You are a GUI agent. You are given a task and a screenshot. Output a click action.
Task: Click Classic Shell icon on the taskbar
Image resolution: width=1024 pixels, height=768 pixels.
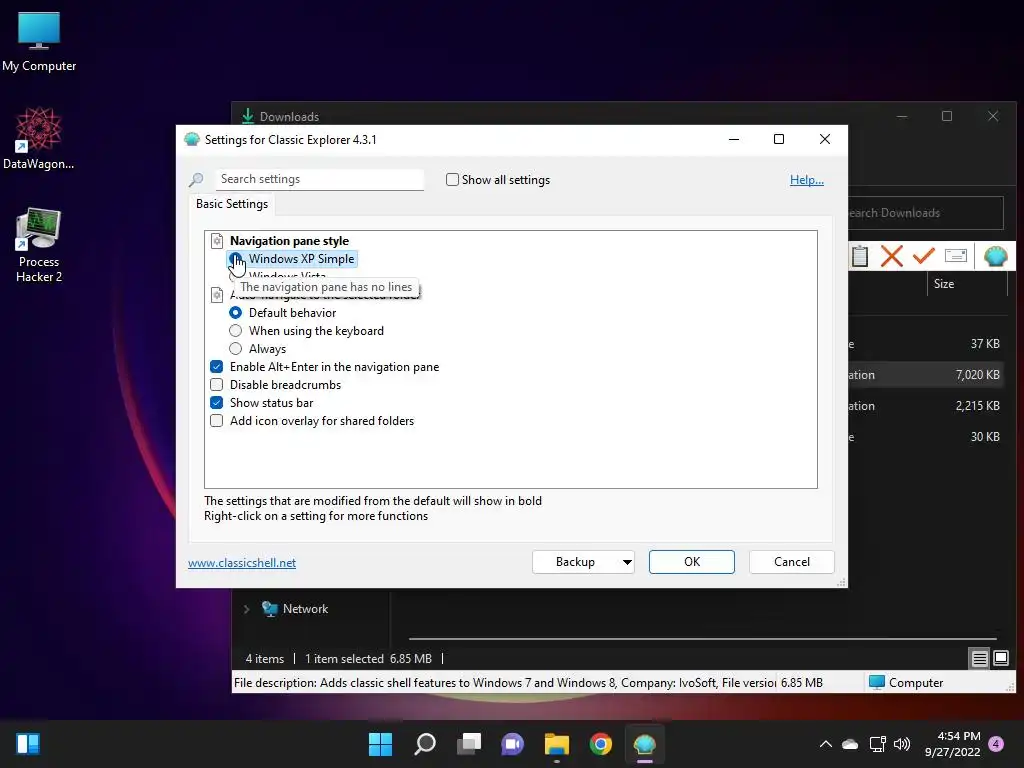[645, 744]
